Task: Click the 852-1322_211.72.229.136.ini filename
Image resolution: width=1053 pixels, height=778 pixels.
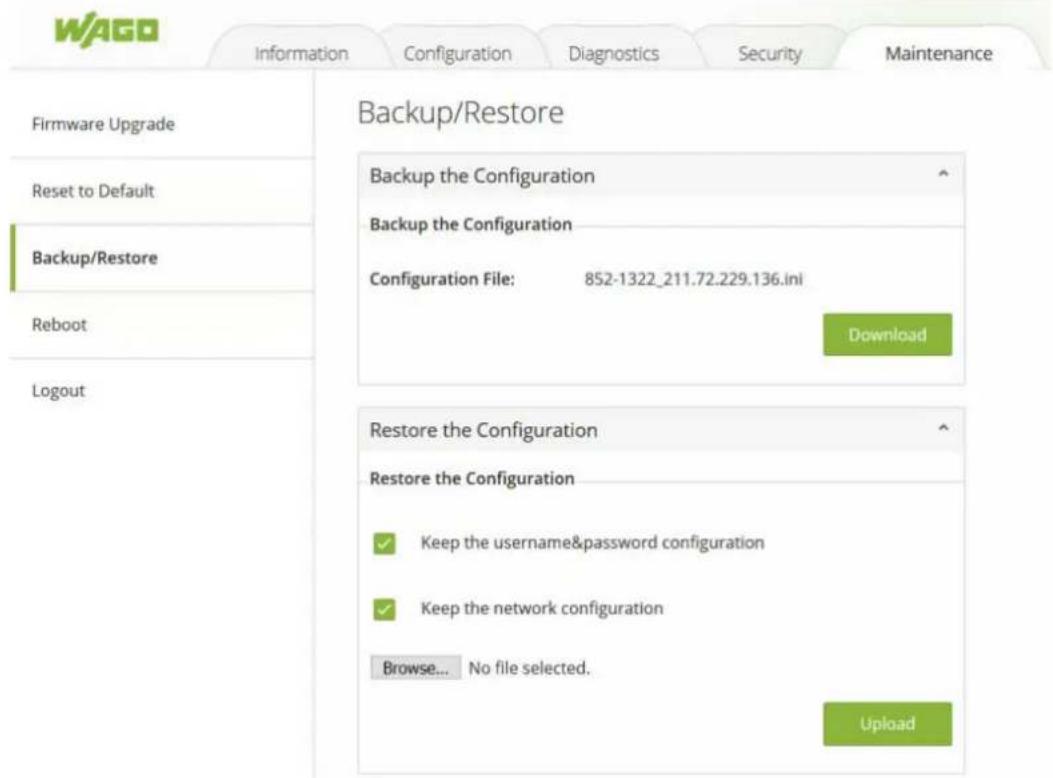Action: [x=693, y=279]
